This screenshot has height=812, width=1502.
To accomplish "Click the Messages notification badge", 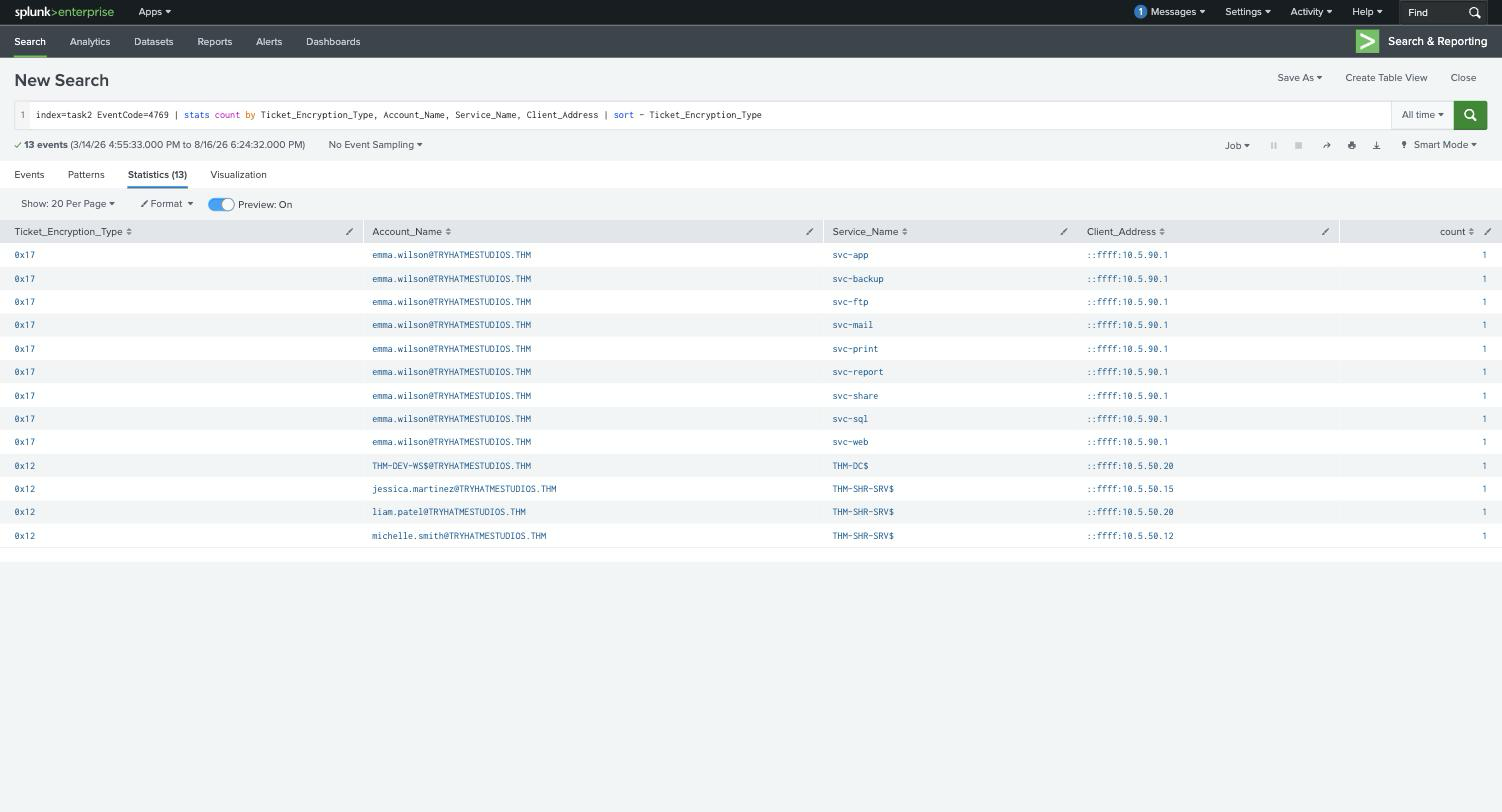I will 1140,12.
